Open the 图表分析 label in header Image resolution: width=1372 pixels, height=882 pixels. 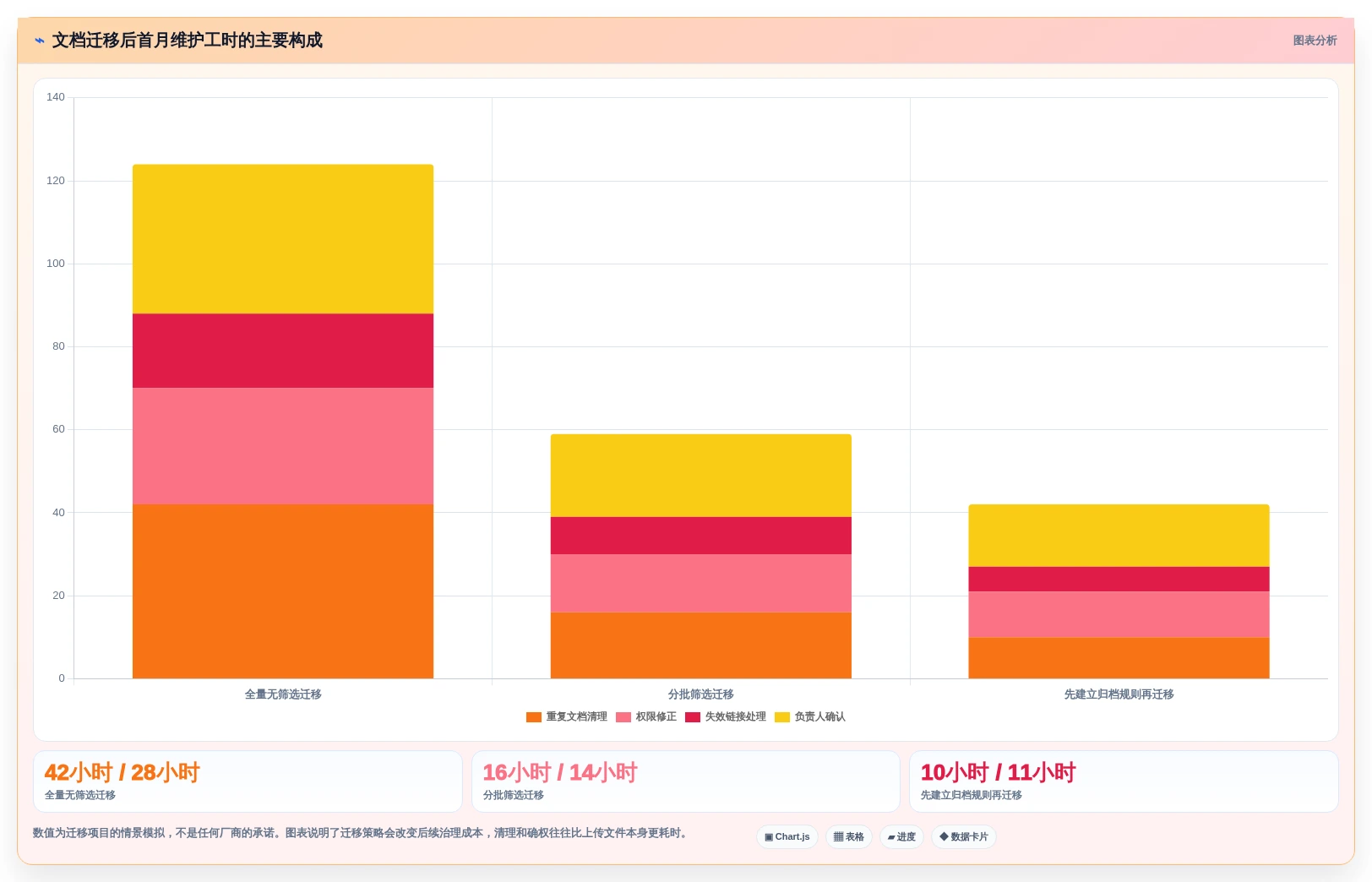pos(1315,41)
